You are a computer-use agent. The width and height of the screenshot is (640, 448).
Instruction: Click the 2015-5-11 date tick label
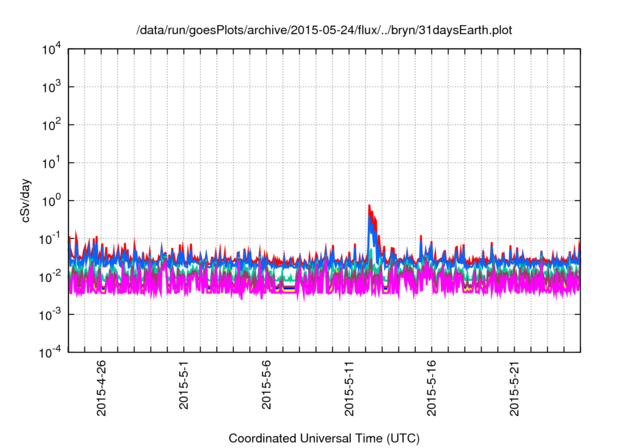(350, 389)
